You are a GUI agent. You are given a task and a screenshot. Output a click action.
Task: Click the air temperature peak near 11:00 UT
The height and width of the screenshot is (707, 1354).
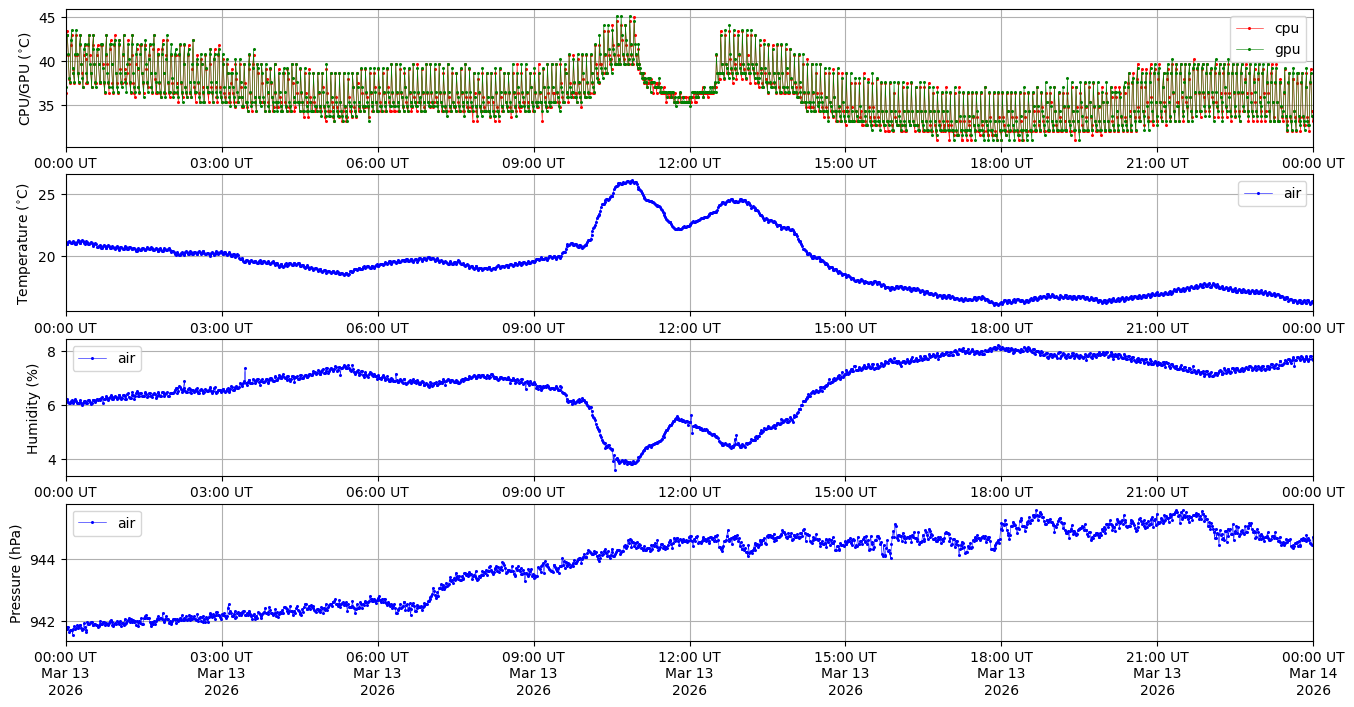(x=628, y=182)
